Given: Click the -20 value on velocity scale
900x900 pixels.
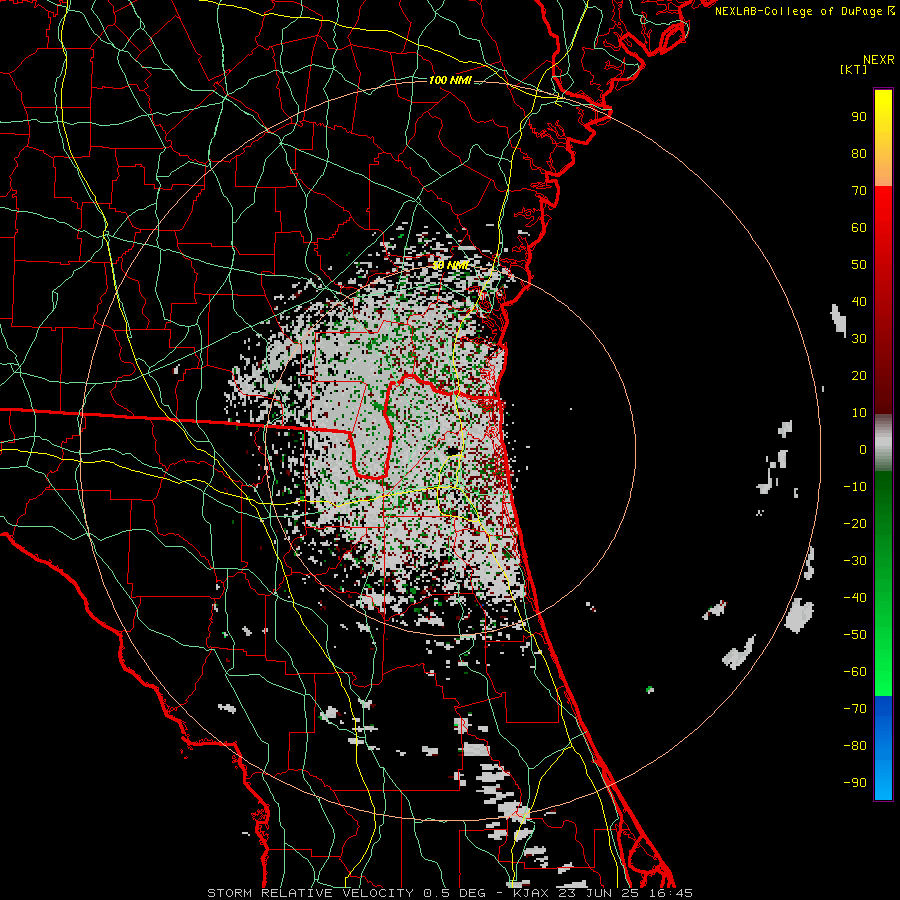Looking at the screenshot, I should pos(855,524).
